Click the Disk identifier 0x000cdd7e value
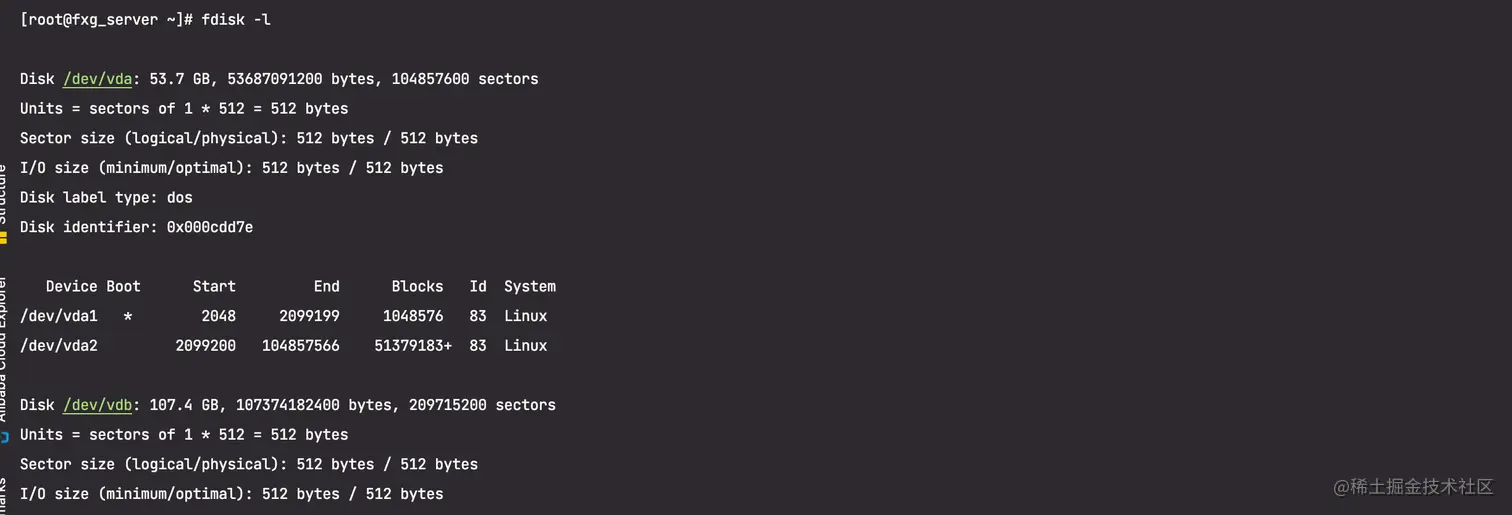This screenshot has height=515, width=1512. pos(209,227)
